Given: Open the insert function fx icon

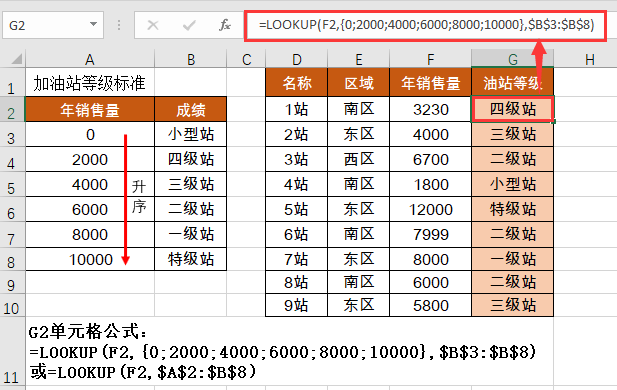Looking at the screenshot, I should 225,25.
